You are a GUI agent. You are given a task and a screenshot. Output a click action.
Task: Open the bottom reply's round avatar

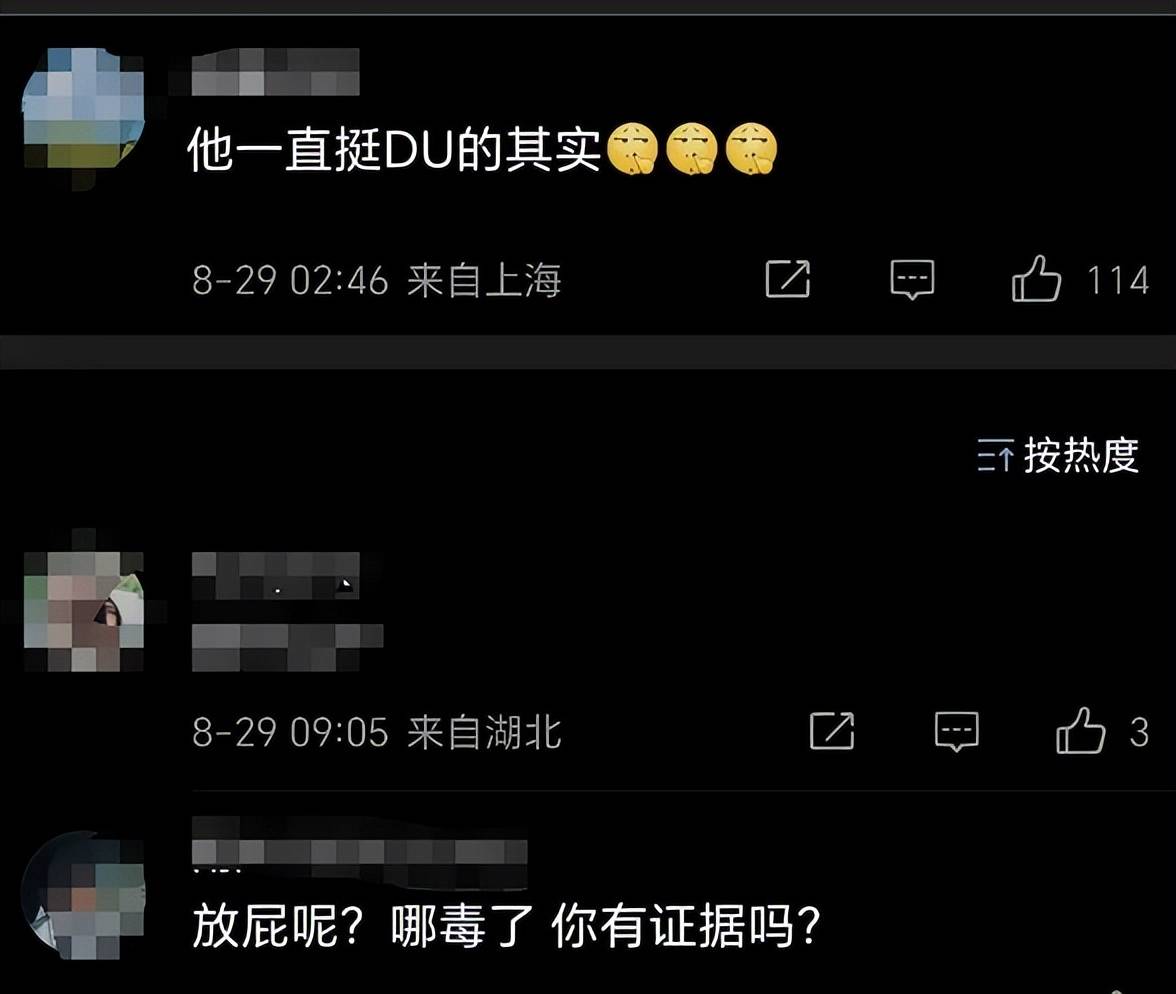click(82, 894)
